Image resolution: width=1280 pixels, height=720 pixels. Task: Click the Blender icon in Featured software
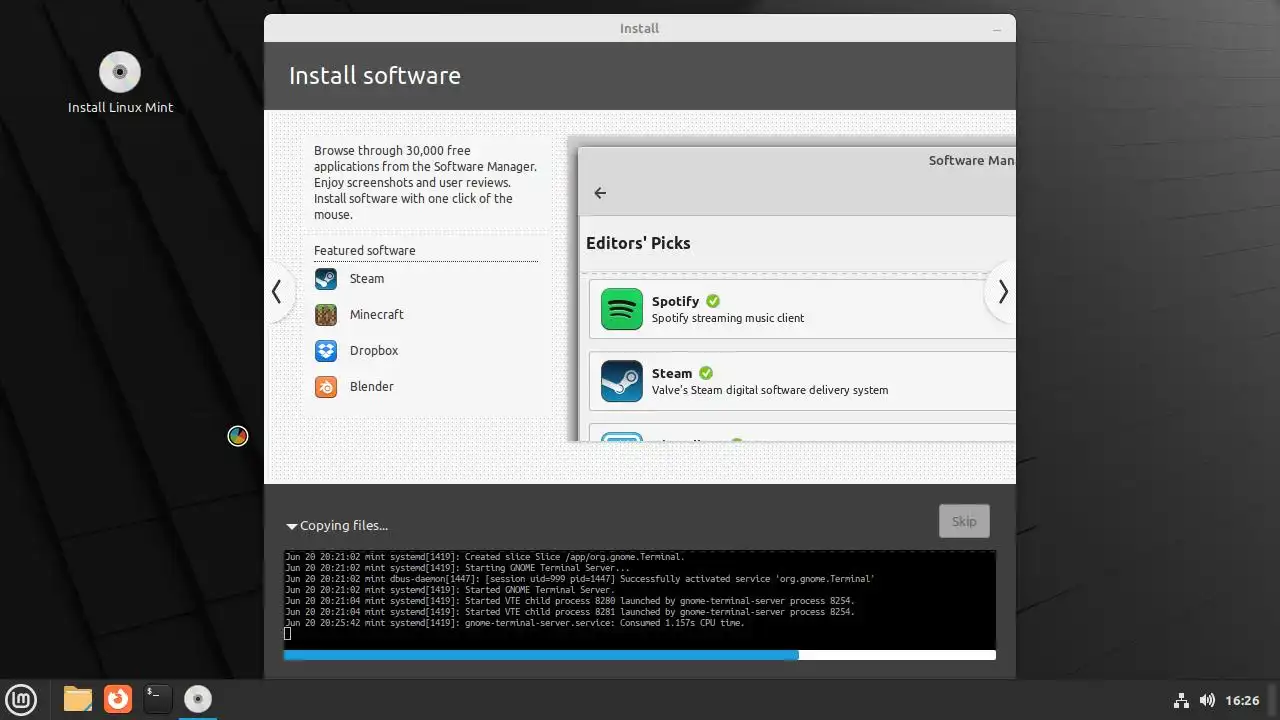click(326, 387)
